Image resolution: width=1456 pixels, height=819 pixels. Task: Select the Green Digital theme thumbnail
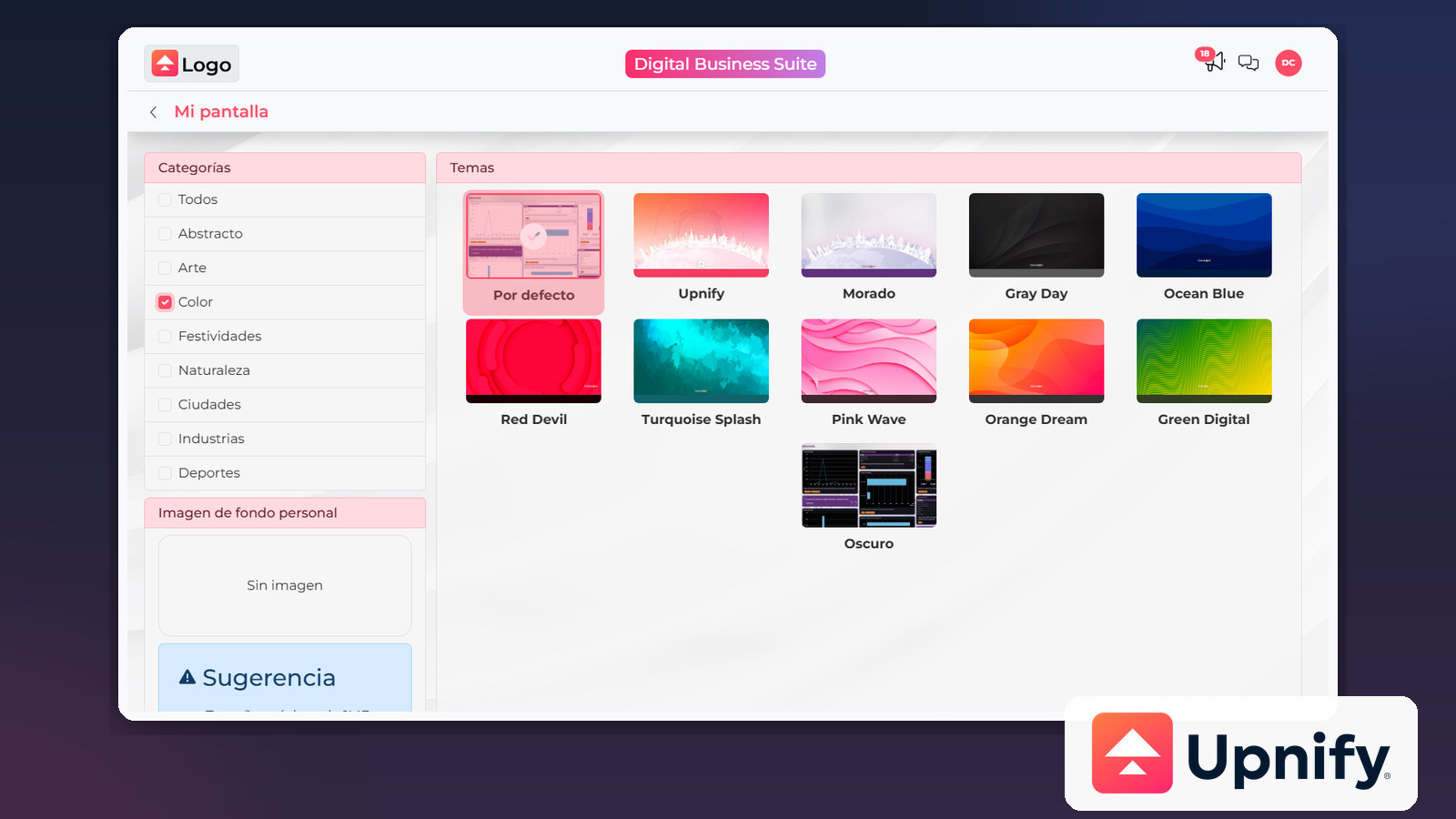1204,360
